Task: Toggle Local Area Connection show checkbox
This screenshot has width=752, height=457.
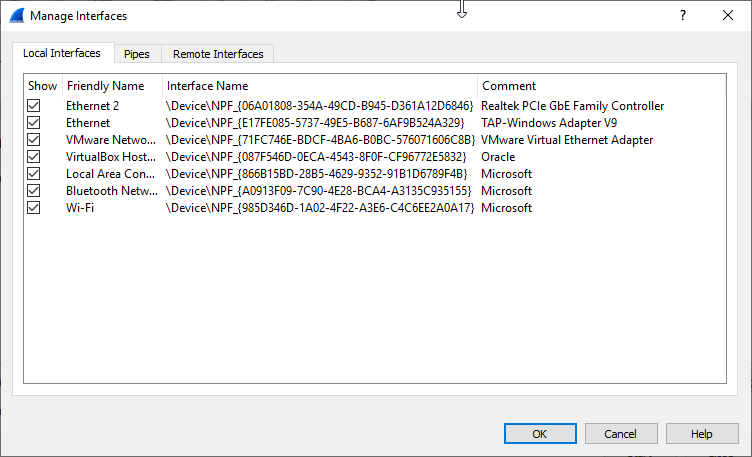Action: click(34, 174)
